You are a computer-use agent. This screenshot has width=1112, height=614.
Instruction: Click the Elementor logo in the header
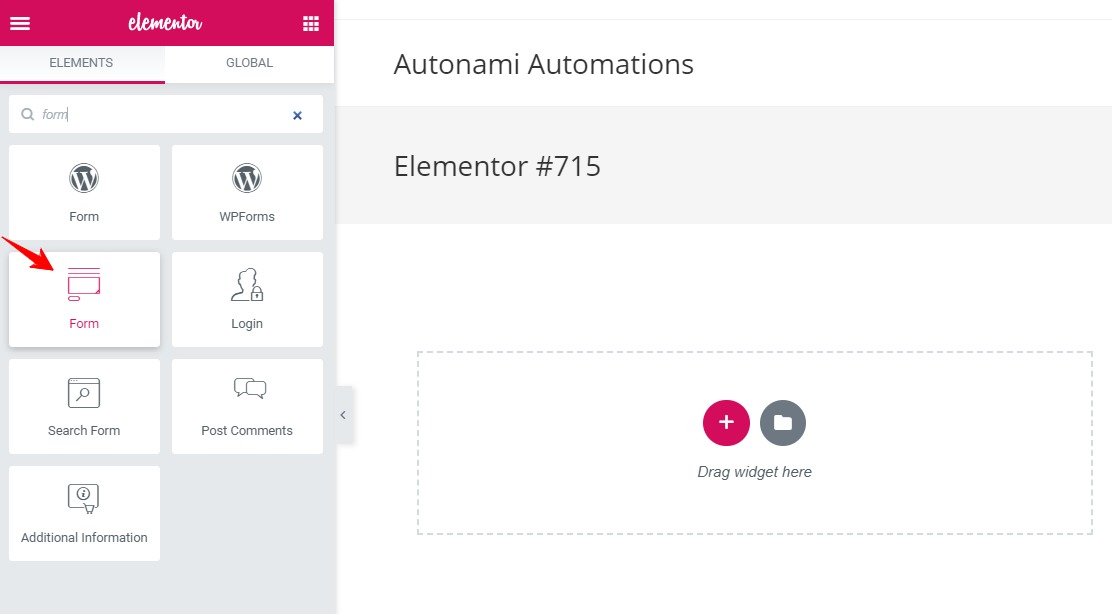pos(165,23)
